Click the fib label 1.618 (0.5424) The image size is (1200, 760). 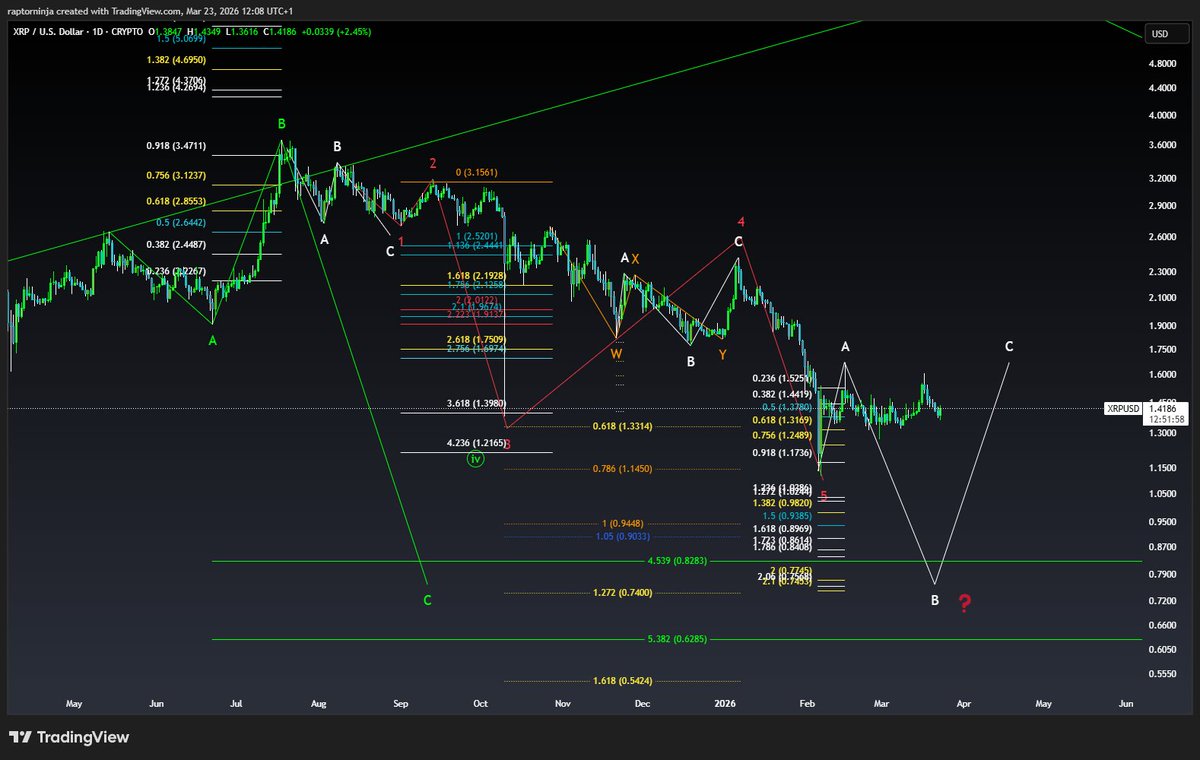(621, 681)
